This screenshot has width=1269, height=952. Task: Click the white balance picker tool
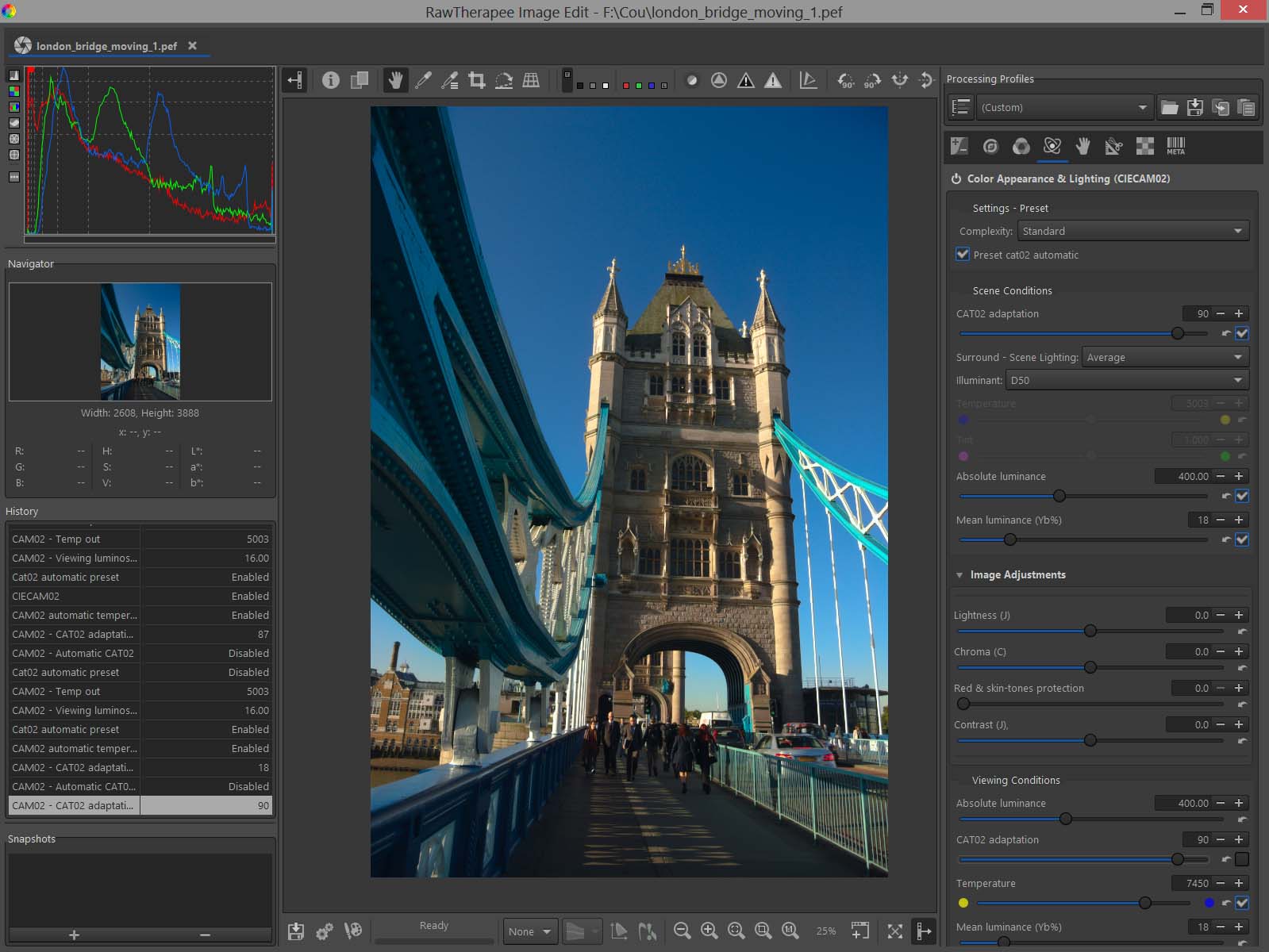tap(423, 80)
